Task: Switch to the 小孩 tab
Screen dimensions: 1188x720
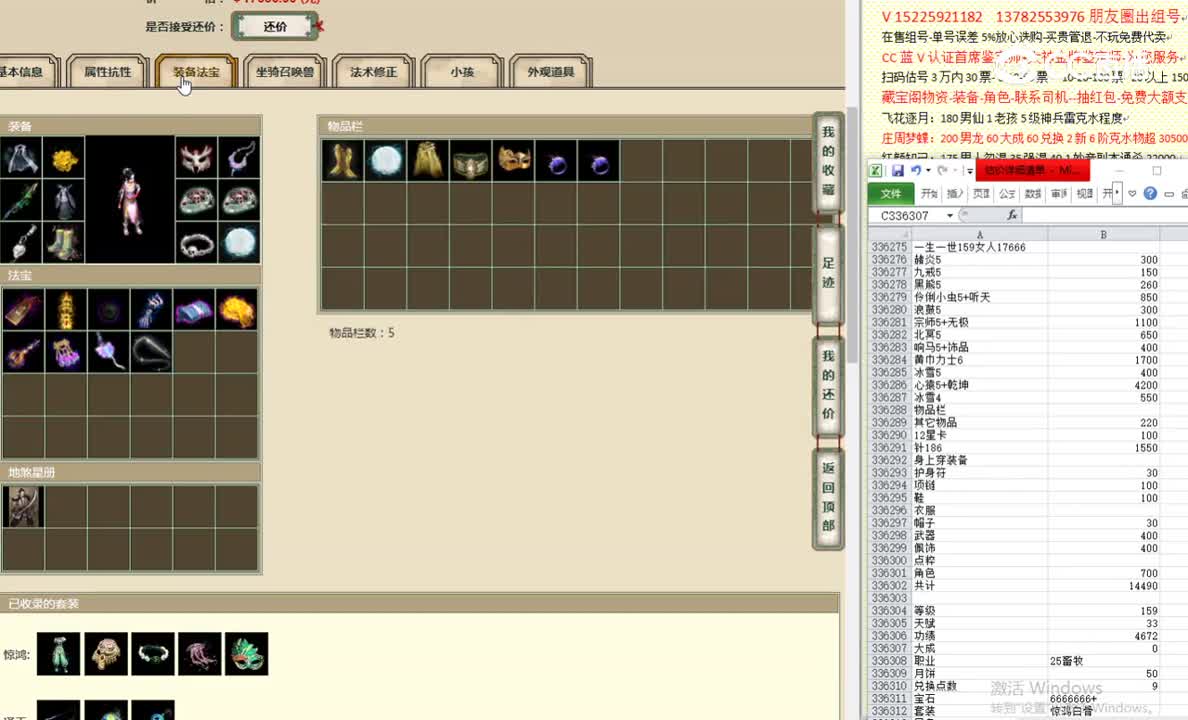Action: (462, 71)
